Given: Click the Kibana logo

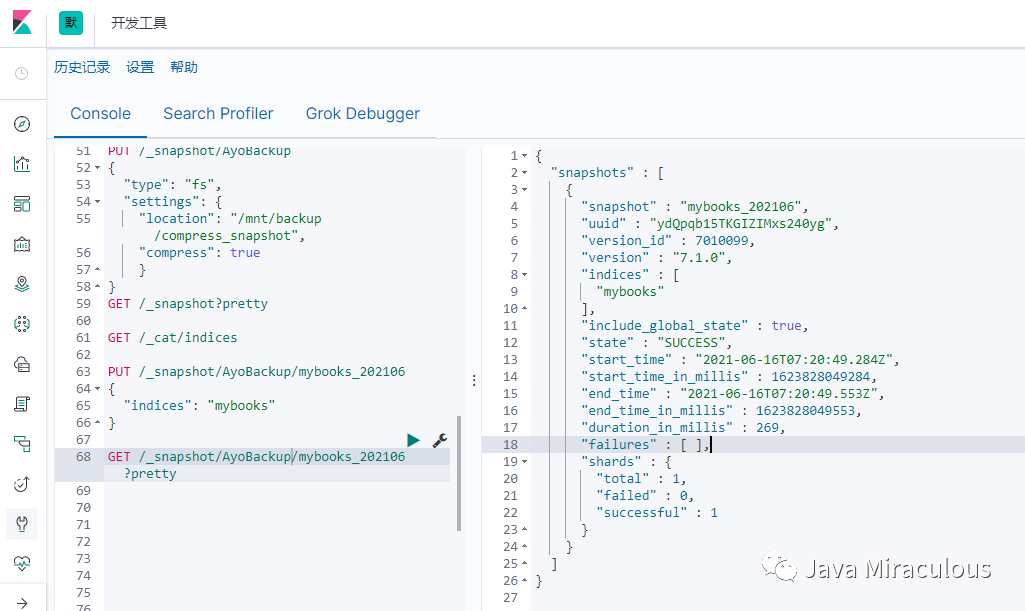Looking at the screenshot, I should [22, 23].
